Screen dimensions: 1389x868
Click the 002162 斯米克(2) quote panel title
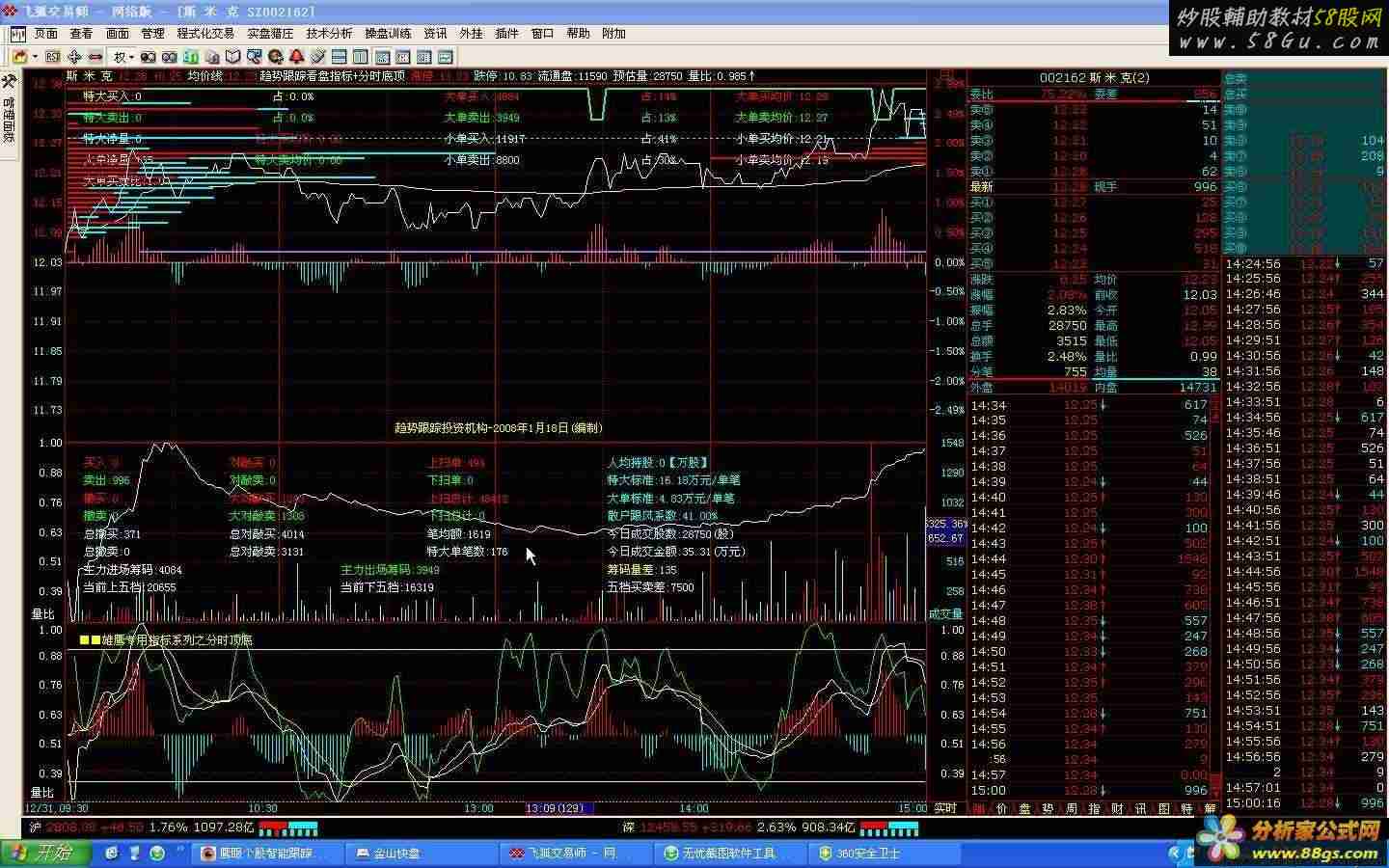(x=1094, y=77)
